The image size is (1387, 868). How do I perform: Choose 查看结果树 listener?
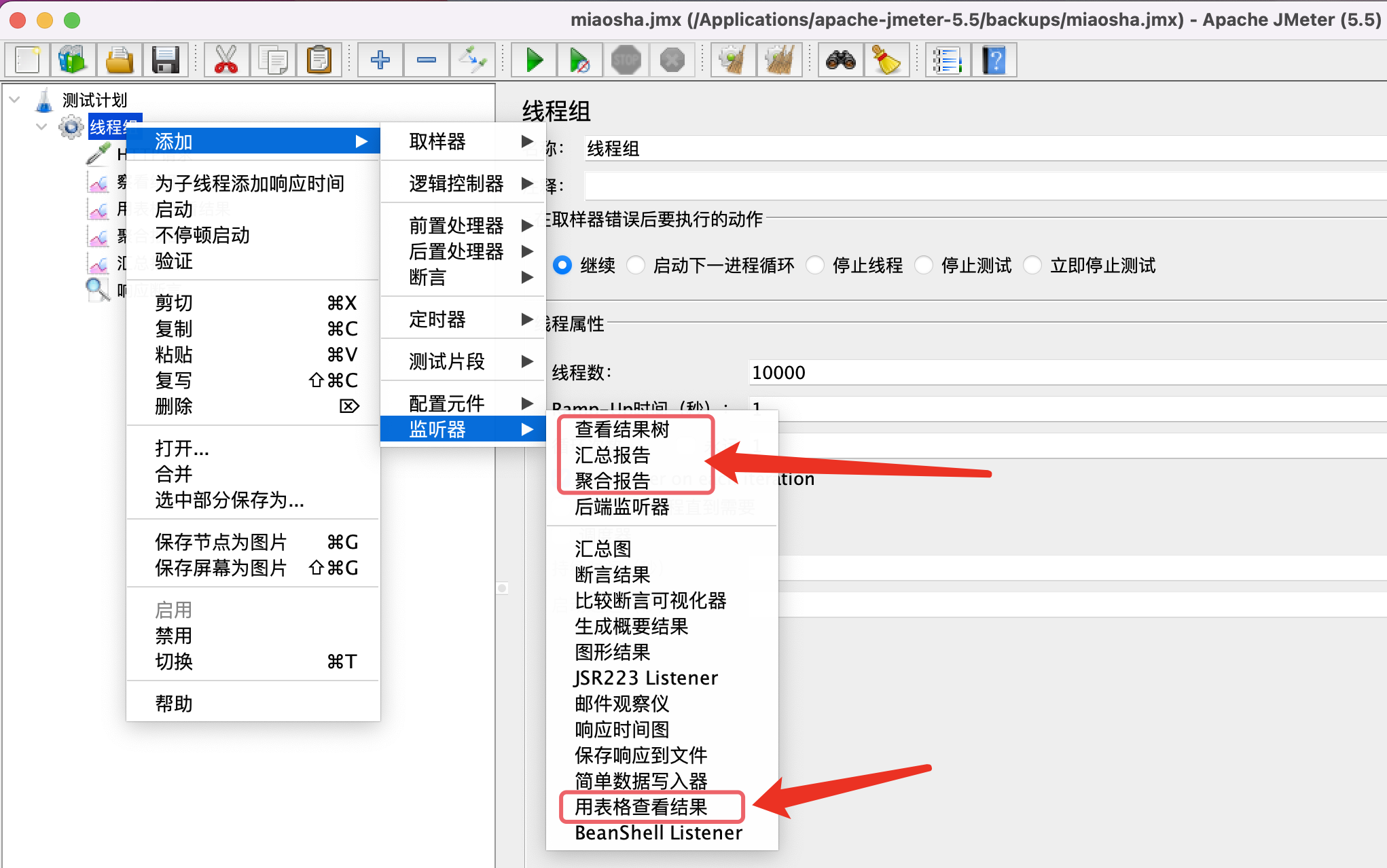tap(622, 429)
